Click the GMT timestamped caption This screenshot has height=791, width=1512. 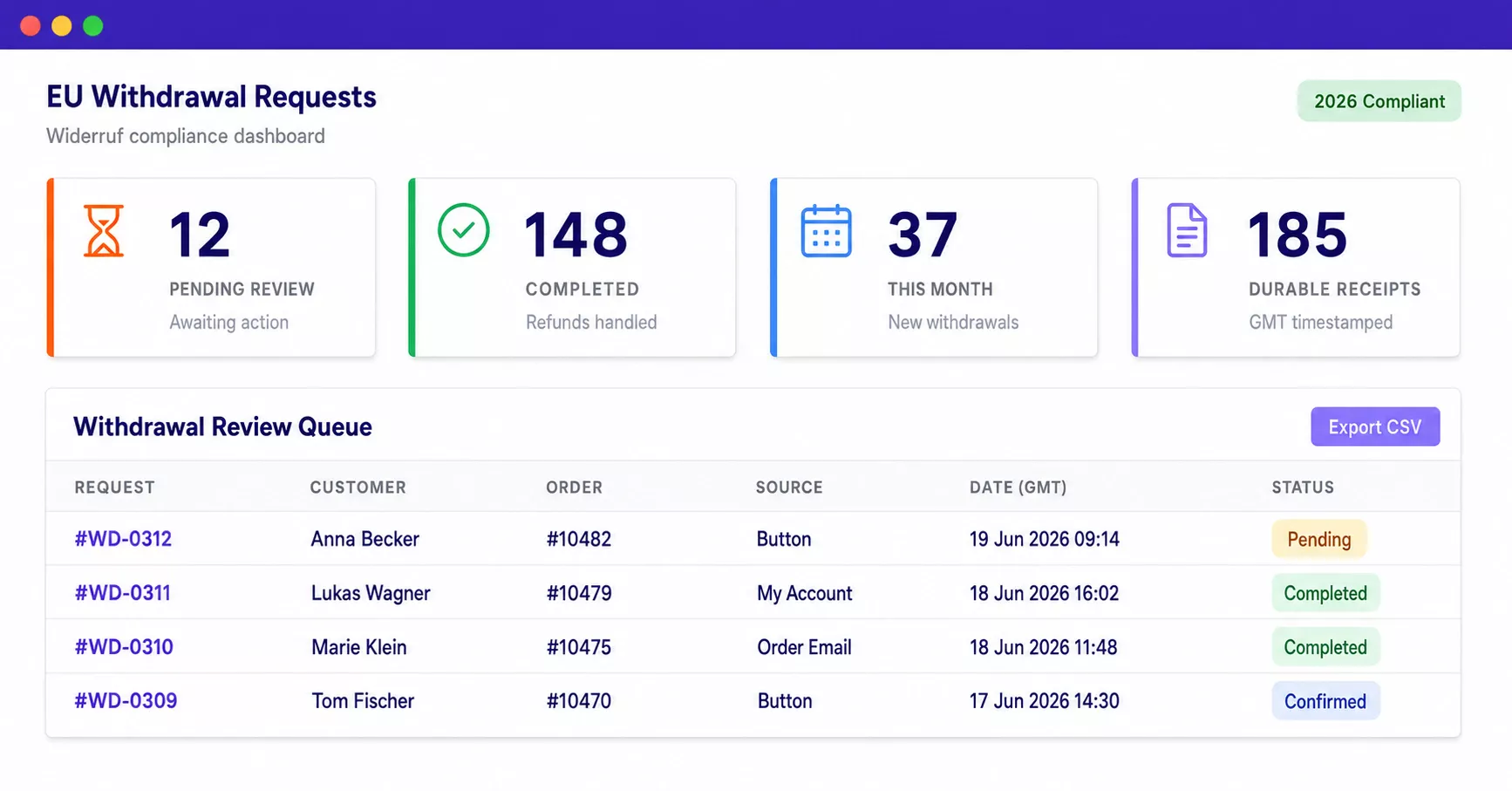[1320, 322]
